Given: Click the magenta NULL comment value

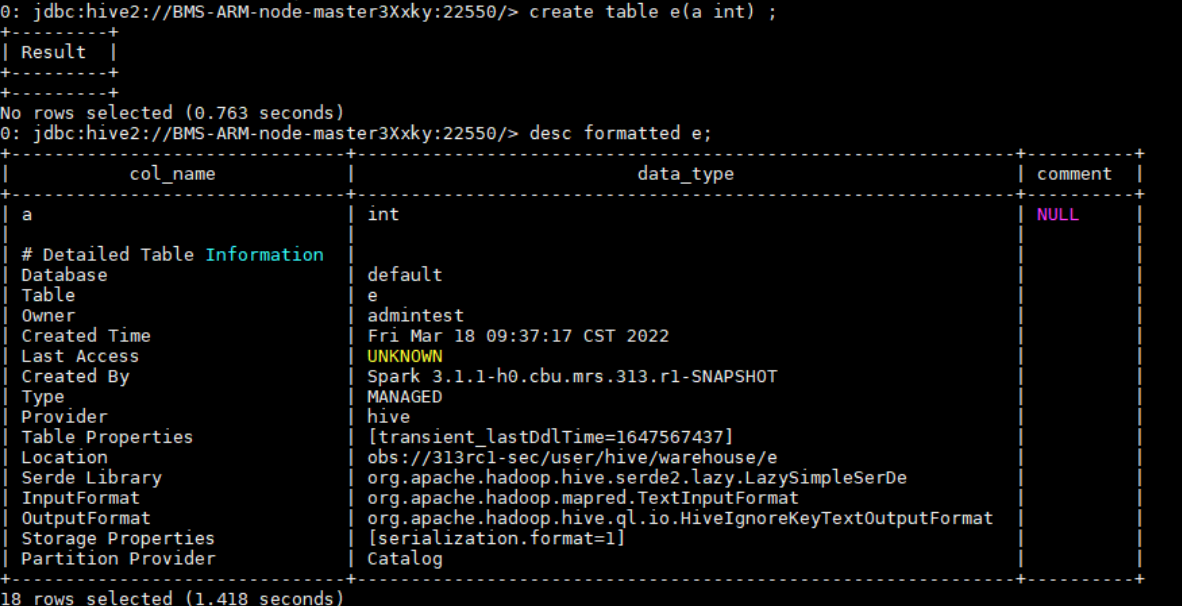Looking at the screenshot, I should tap(1058, 215).
